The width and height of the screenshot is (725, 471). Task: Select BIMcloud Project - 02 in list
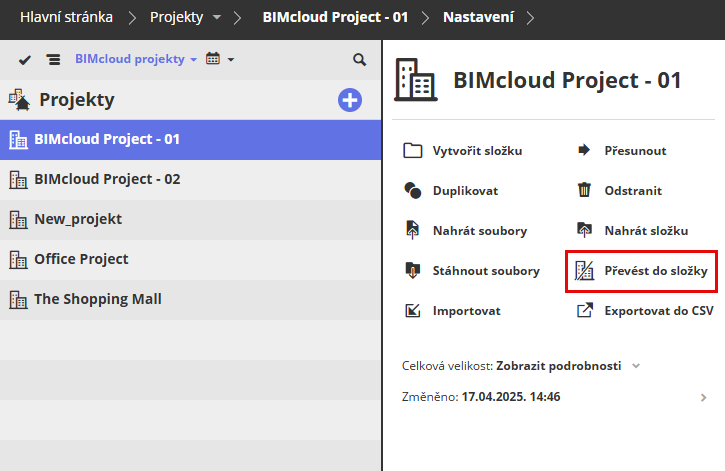coord(190,179)
